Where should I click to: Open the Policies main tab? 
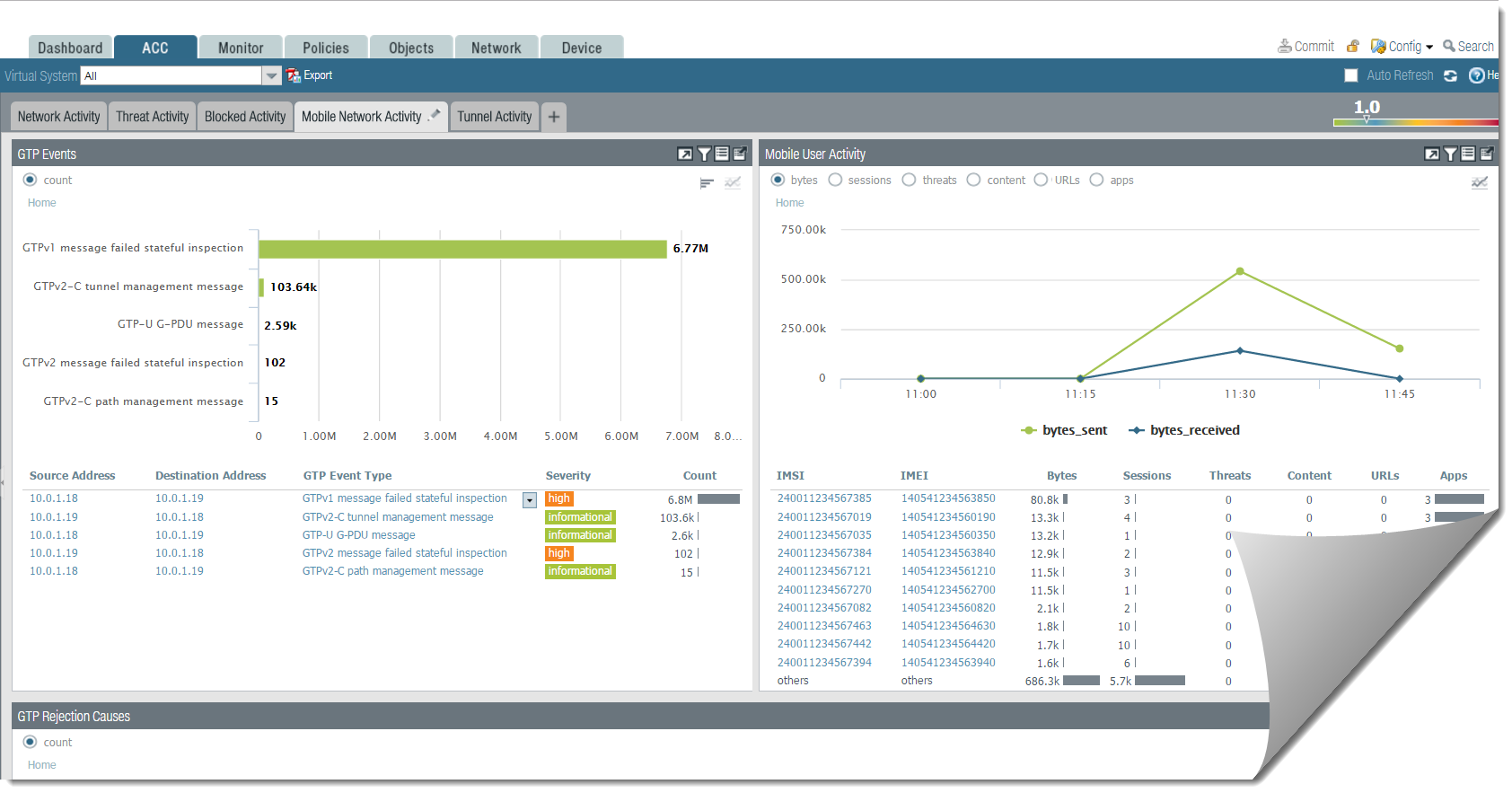coord(325,48)
